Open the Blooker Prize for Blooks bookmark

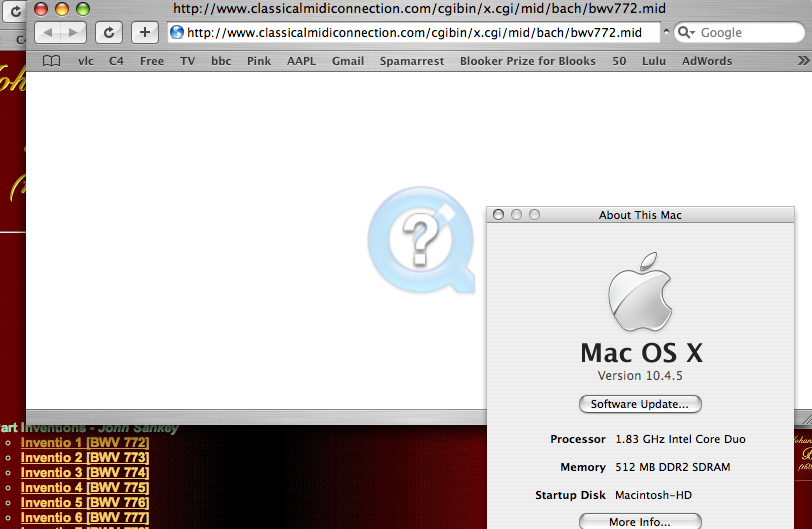[x=528, y=61]
